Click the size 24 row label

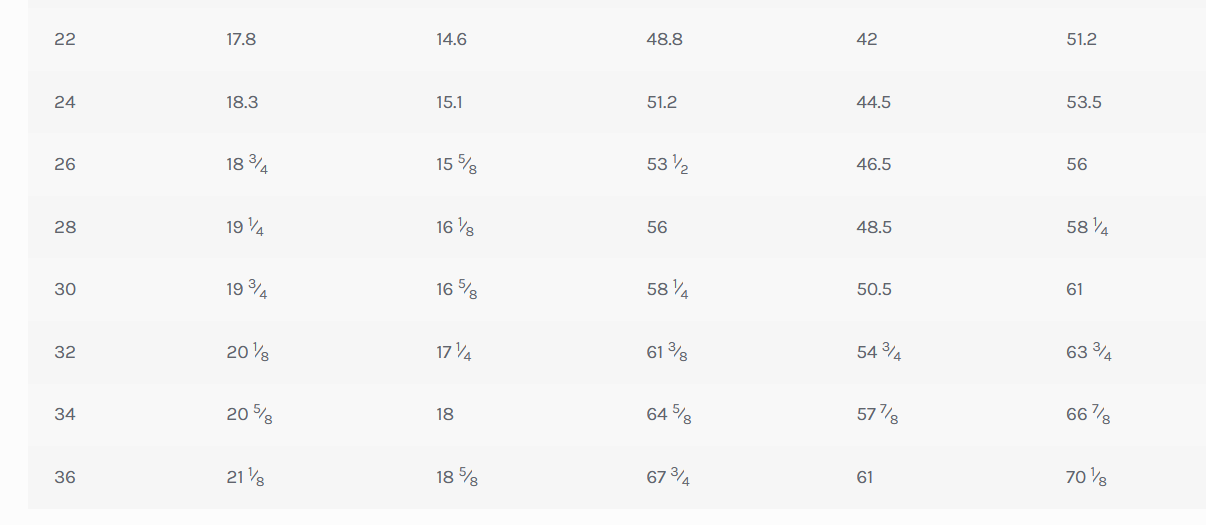click(65, 102)
